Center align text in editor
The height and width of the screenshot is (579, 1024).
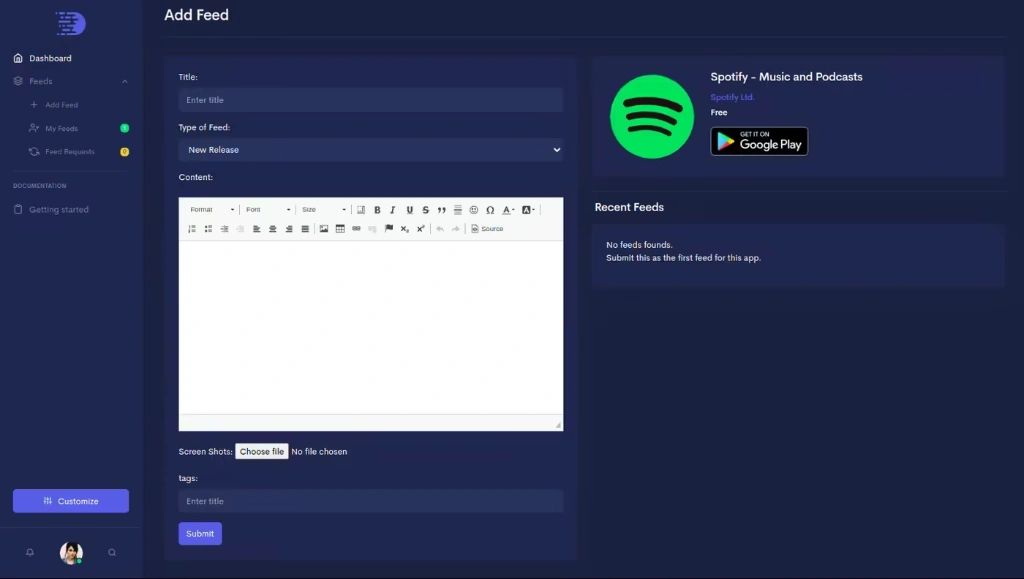click(272, 228)
